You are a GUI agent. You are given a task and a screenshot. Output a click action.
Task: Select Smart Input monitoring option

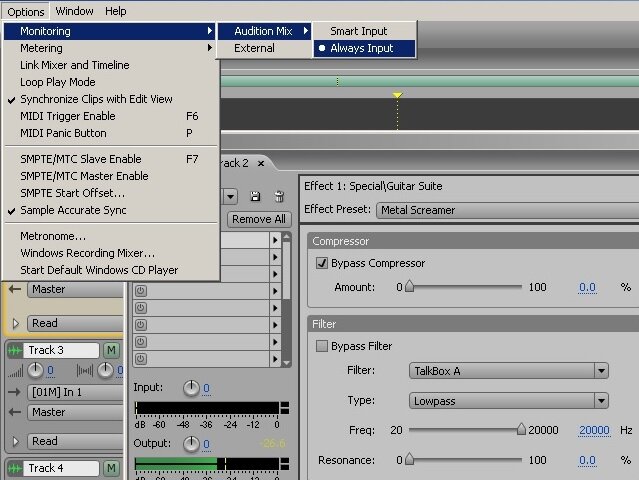tap(365, 31)
